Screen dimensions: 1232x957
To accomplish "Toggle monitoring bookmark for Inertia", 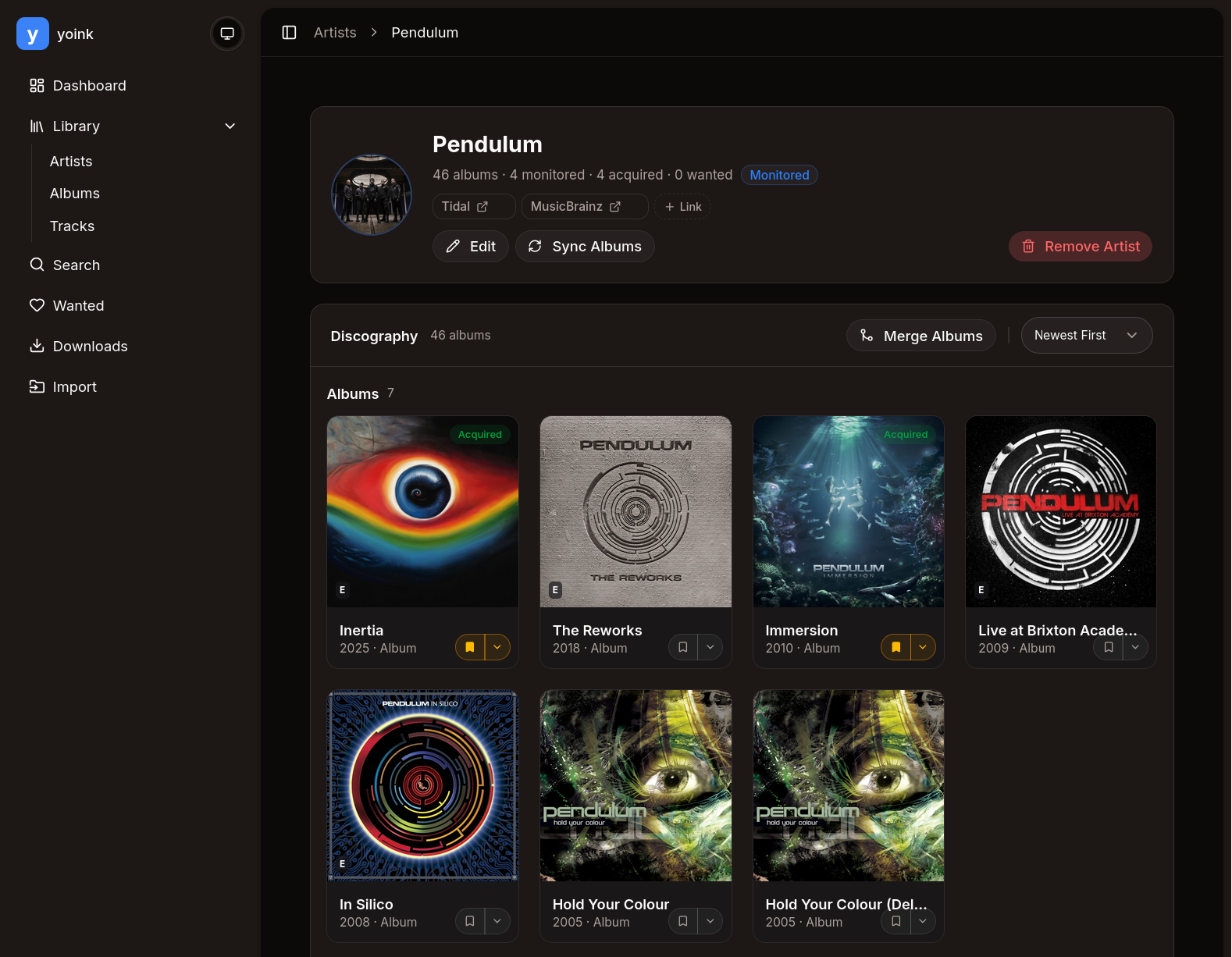I will [x=470, y=647].
